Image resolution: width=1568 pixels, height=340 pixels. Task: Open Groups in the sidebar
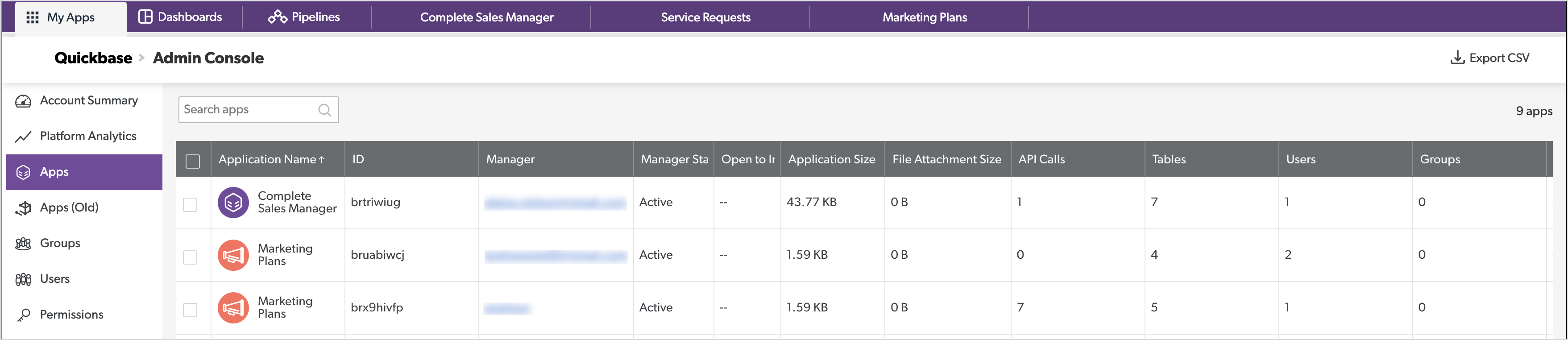[84, 243]
